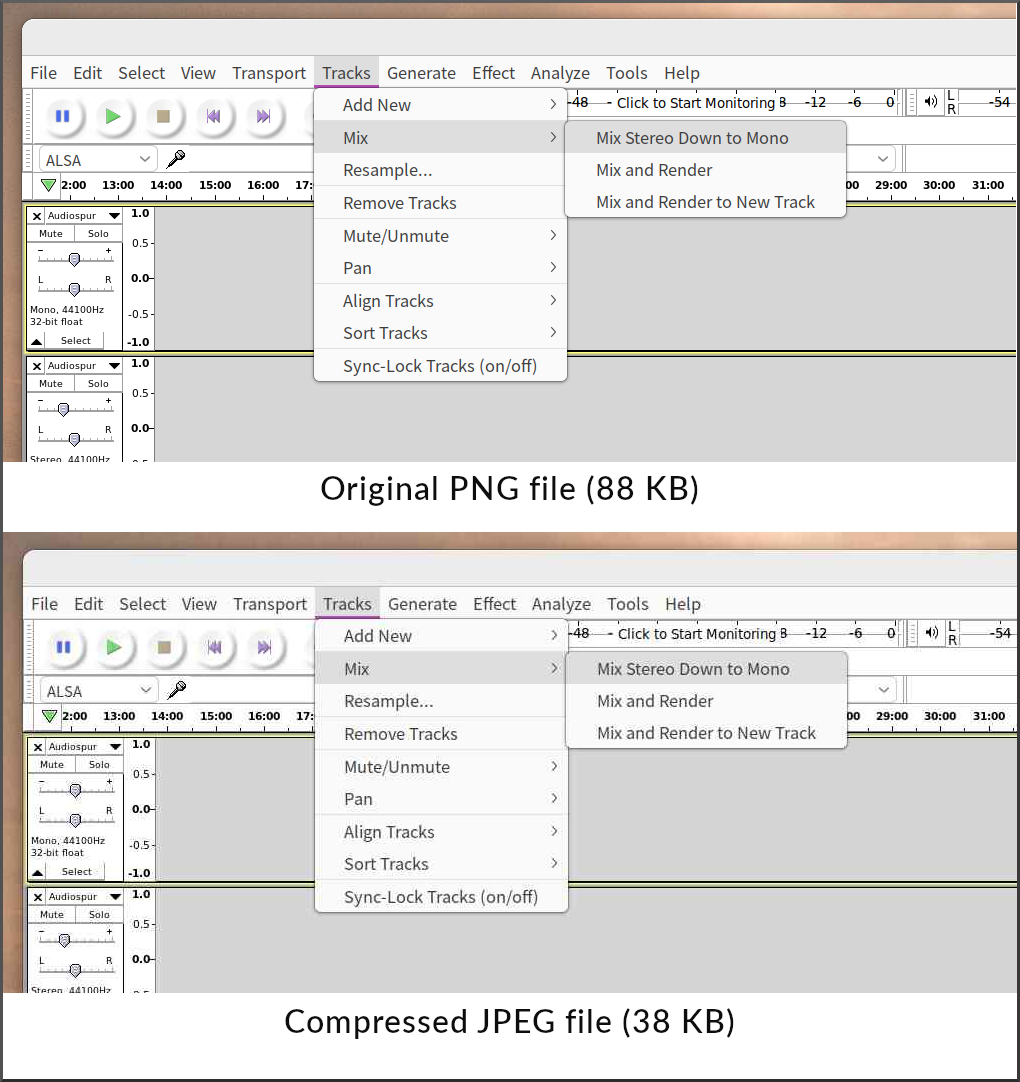Solo the second Audiospur track in the JPEG screenshot
Screen dimensions: 1020x1082
coord(99,914)
